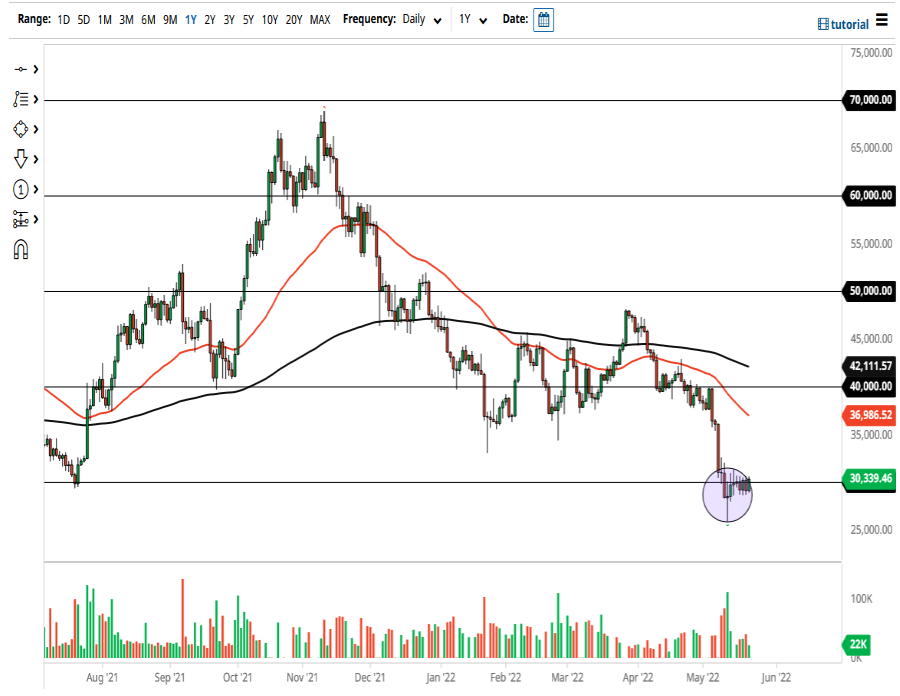Choose the down arrow annotation tool
Image resolution: width=900 pixels, height=696 pixels.
coord(20,159)
